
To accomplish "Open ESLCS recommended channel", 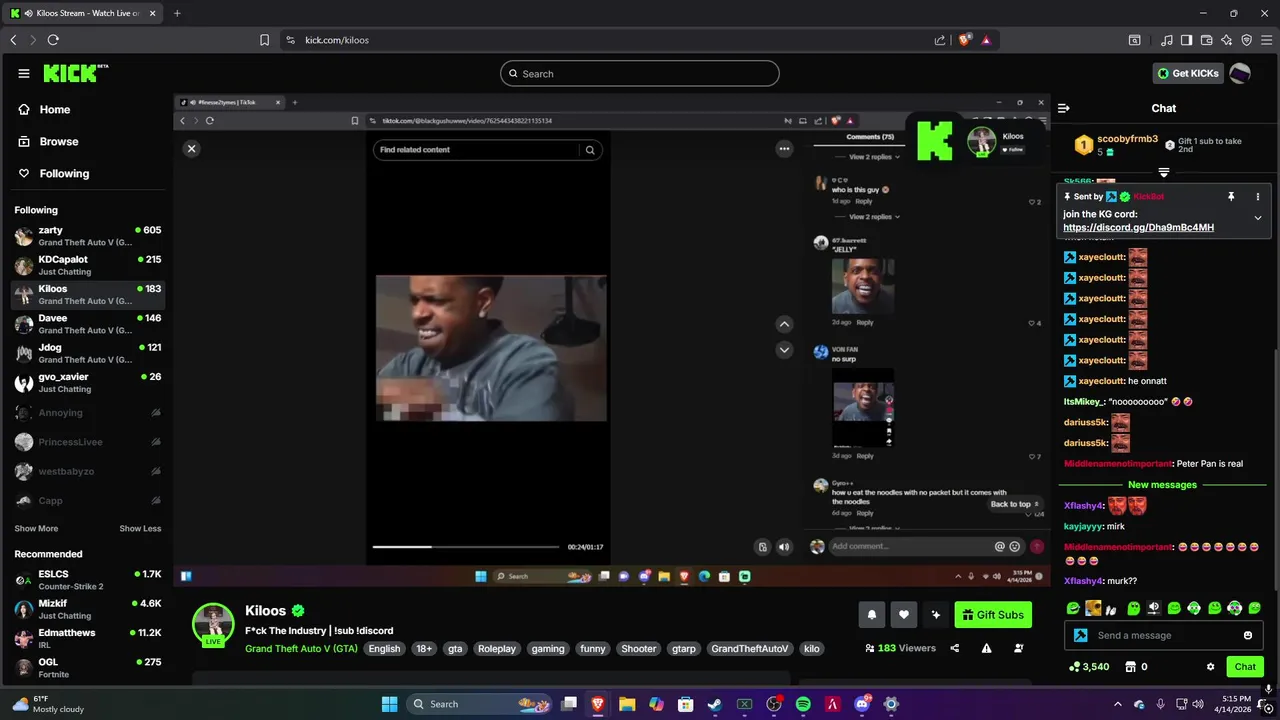I will click(x=87, y=580).
